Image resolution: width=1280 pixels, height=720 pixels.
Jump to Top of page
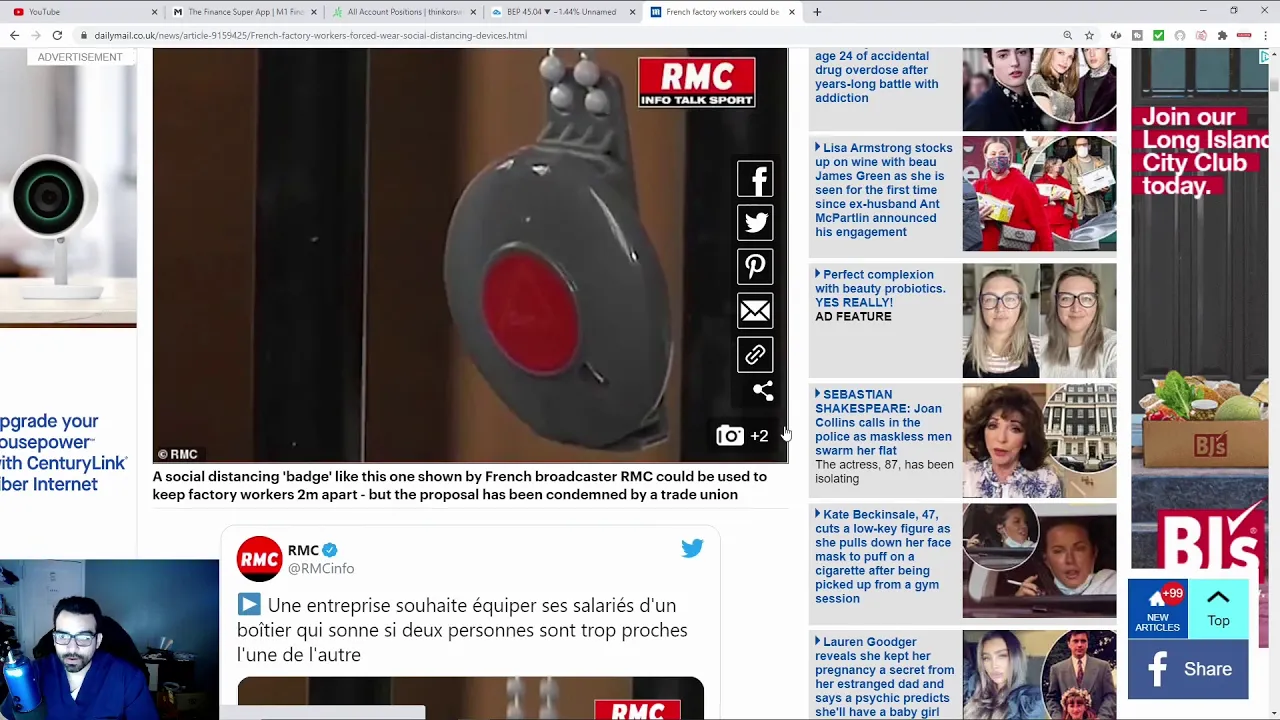point(1218,609)
